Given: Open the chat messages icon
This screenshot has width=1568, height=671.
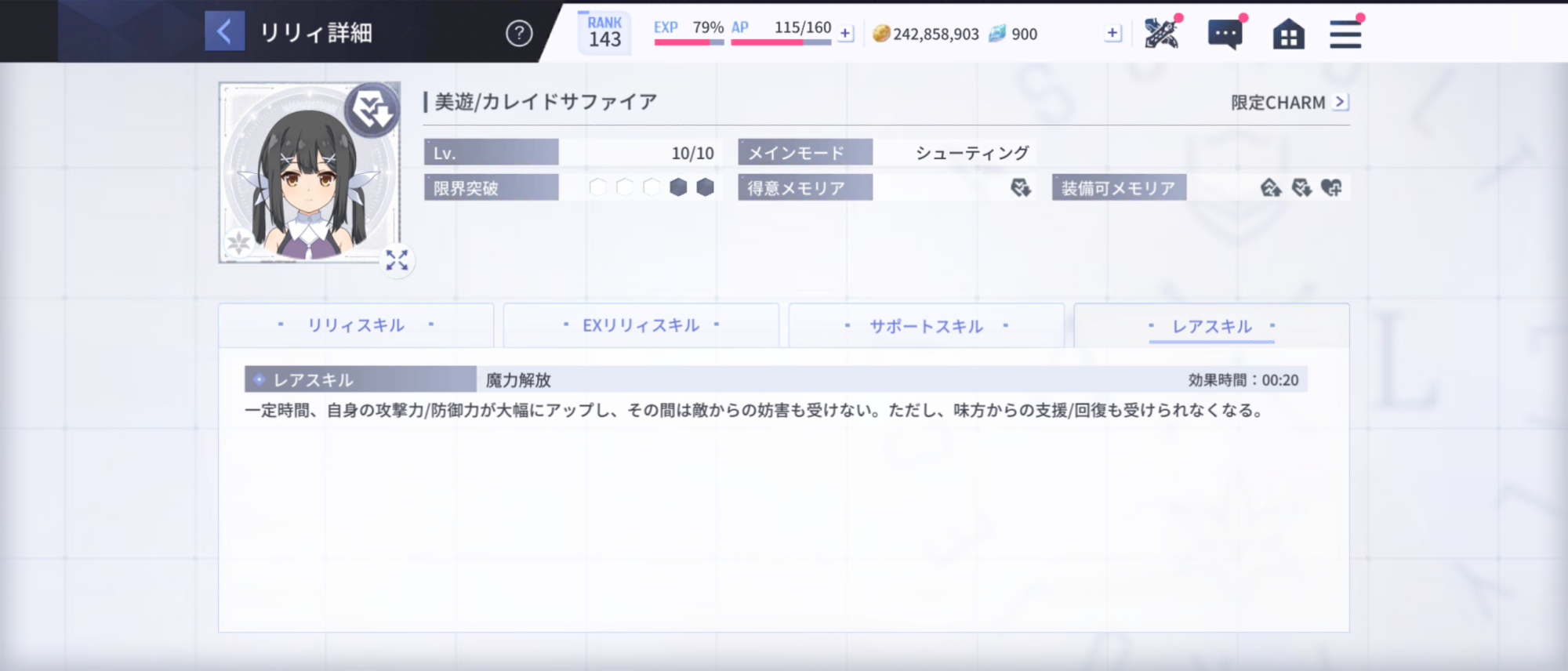Looking at the screenshot, I should (1225, 34).
